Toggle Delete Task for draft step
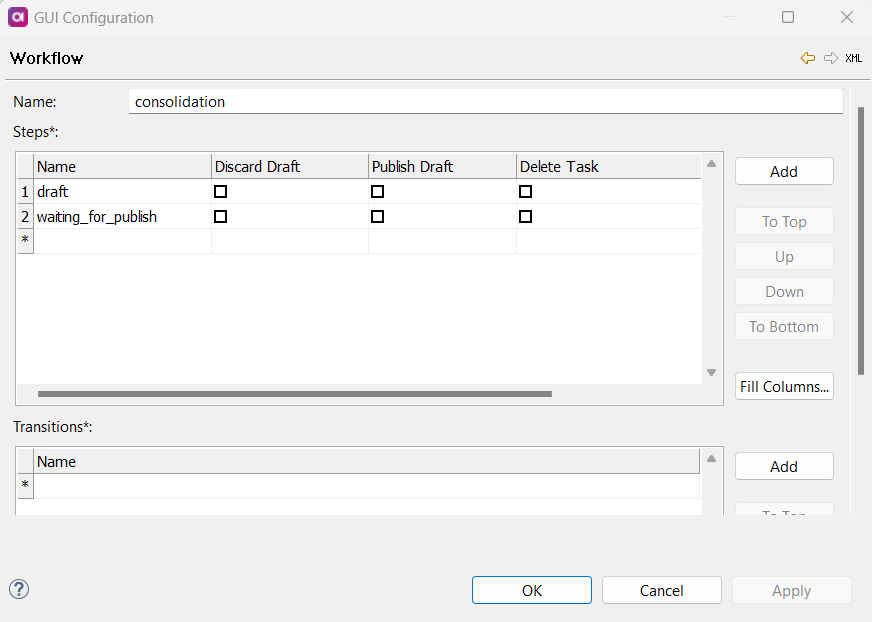872x622 pixels. point(525,191)
